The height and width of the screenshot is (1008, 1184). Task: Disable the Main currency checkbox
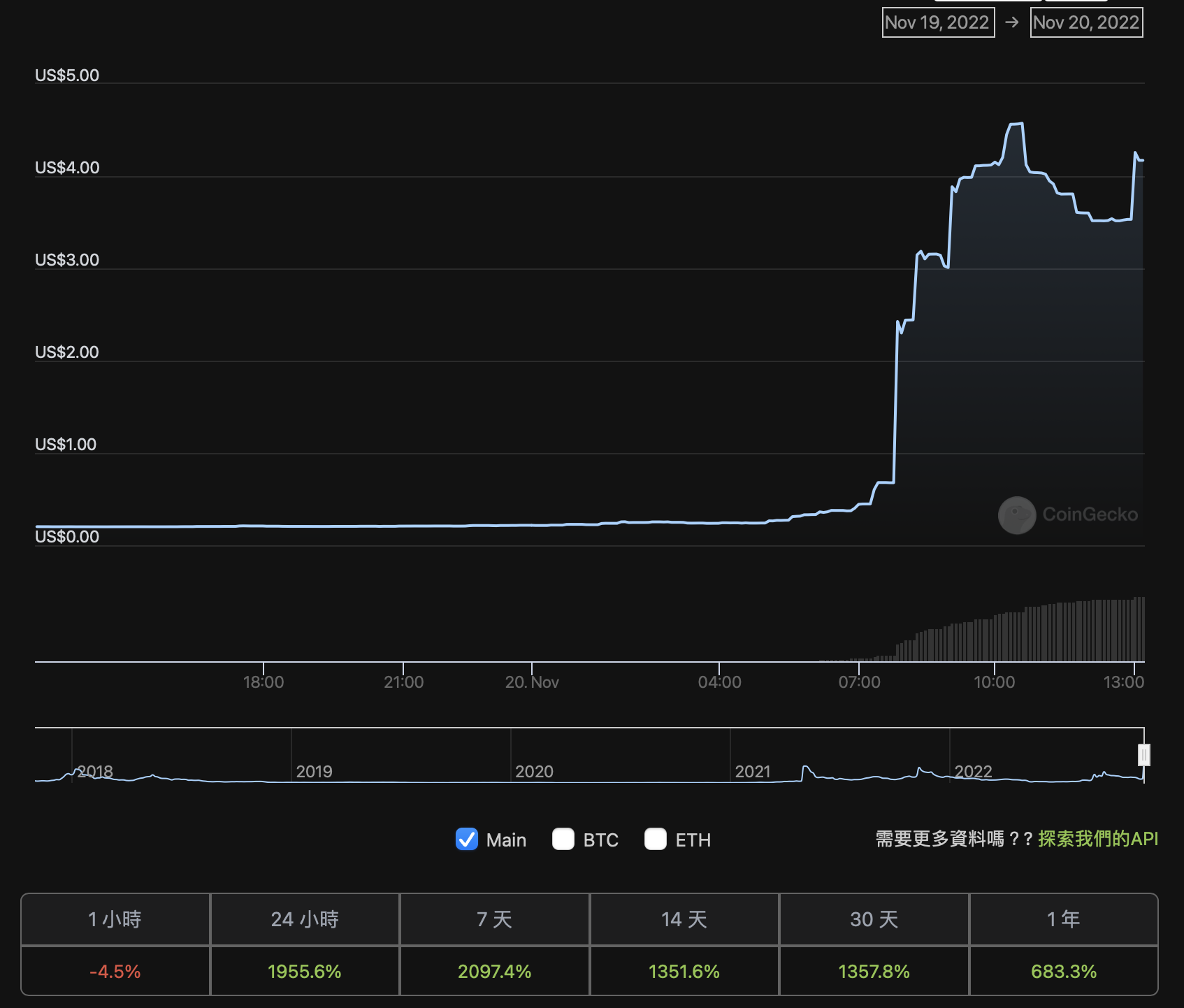coord(466,839)
